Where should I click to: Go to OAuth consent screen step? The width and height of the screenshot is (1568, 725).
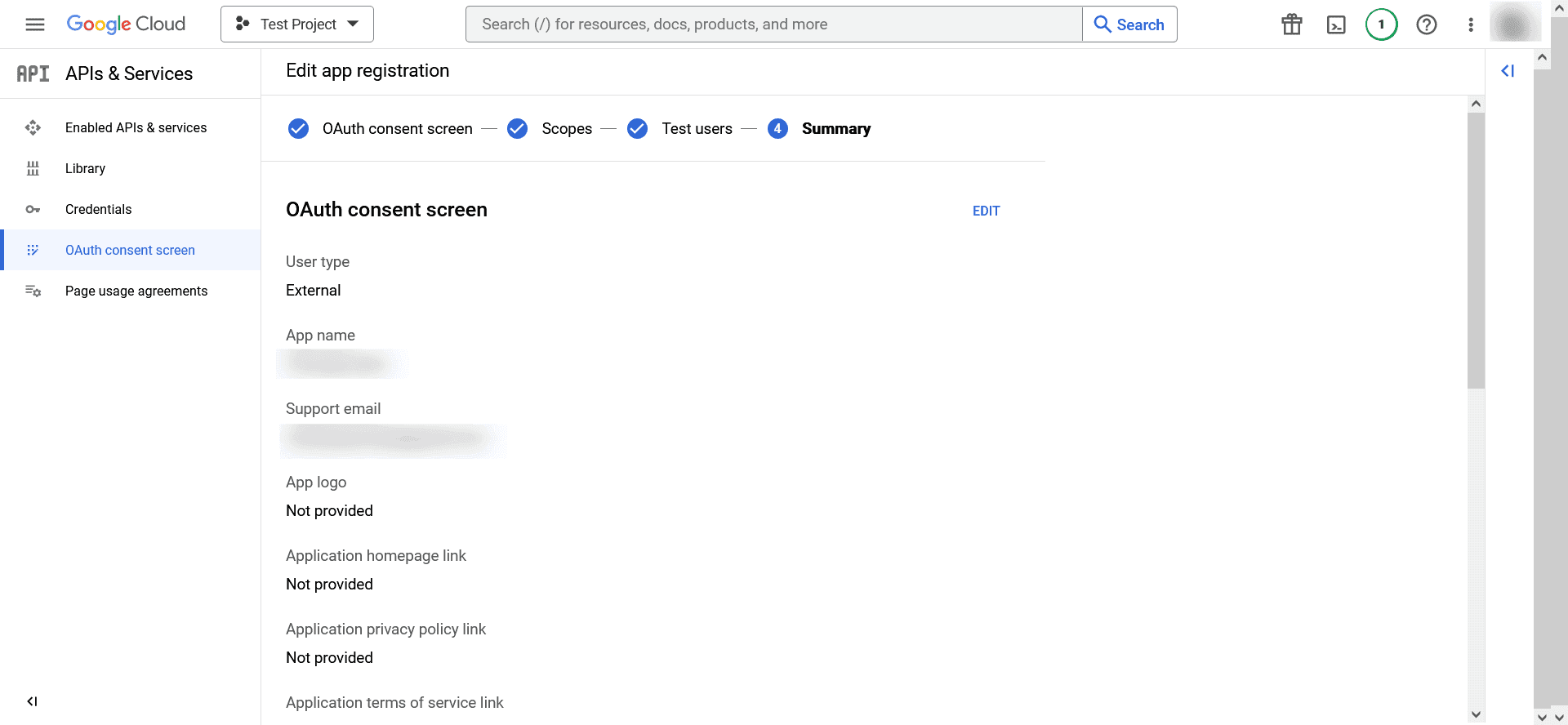(397, 129)
